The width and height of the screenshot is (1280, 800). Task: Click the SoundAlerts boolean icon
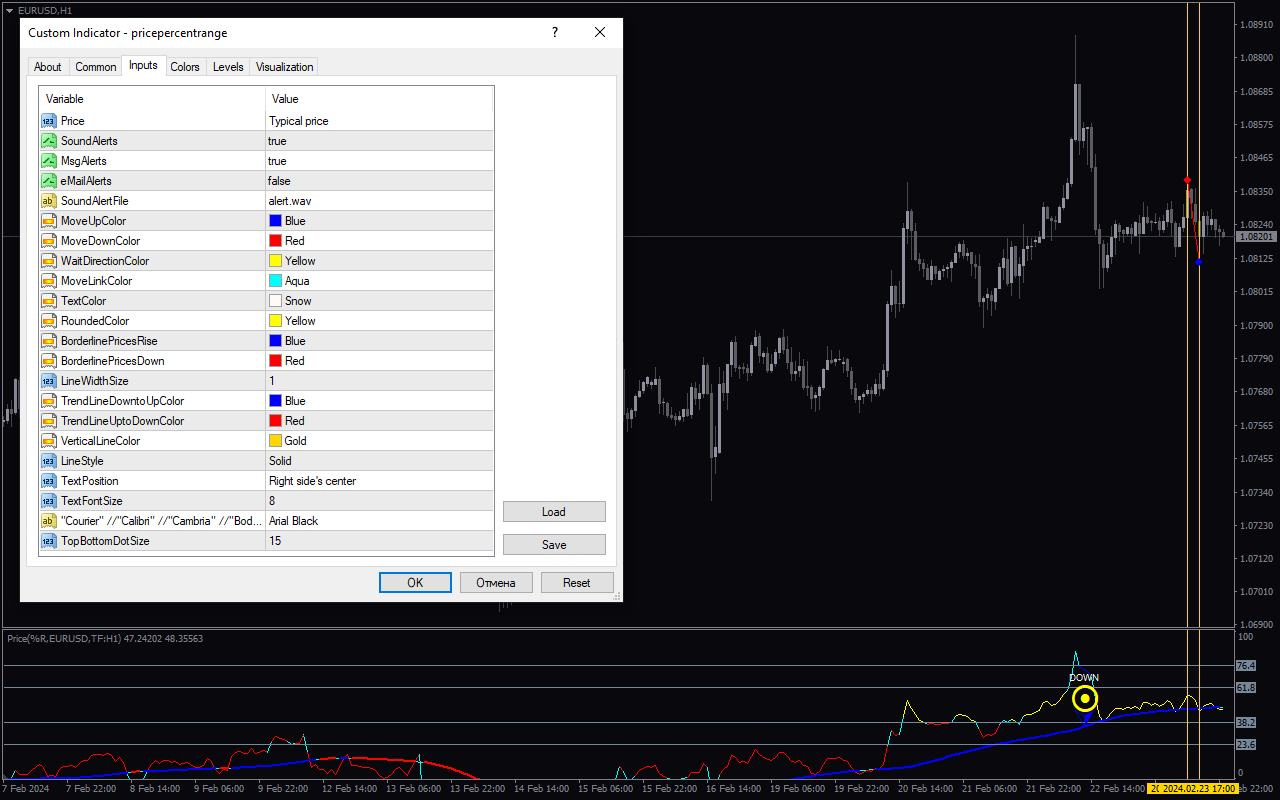click(x=49, y=141)
